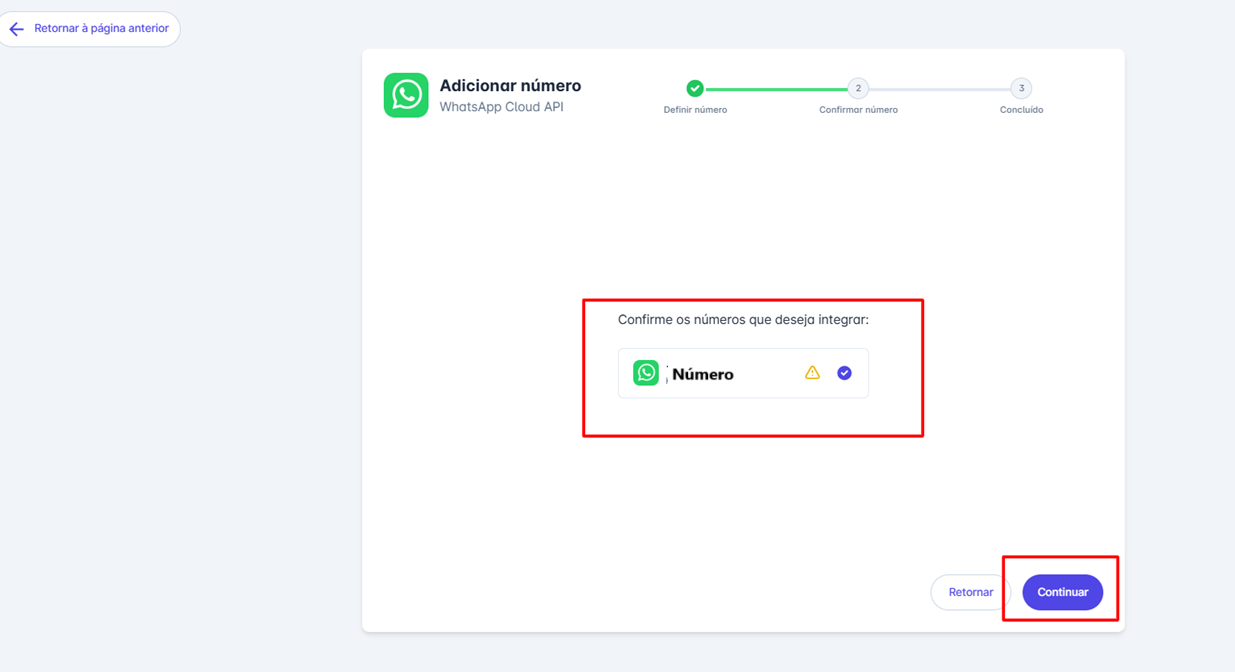Image resolution: width=1235 pixels, height=672 pixels.
Task: Click the 'Adicionar número' heading
Action: coord(510,86)
